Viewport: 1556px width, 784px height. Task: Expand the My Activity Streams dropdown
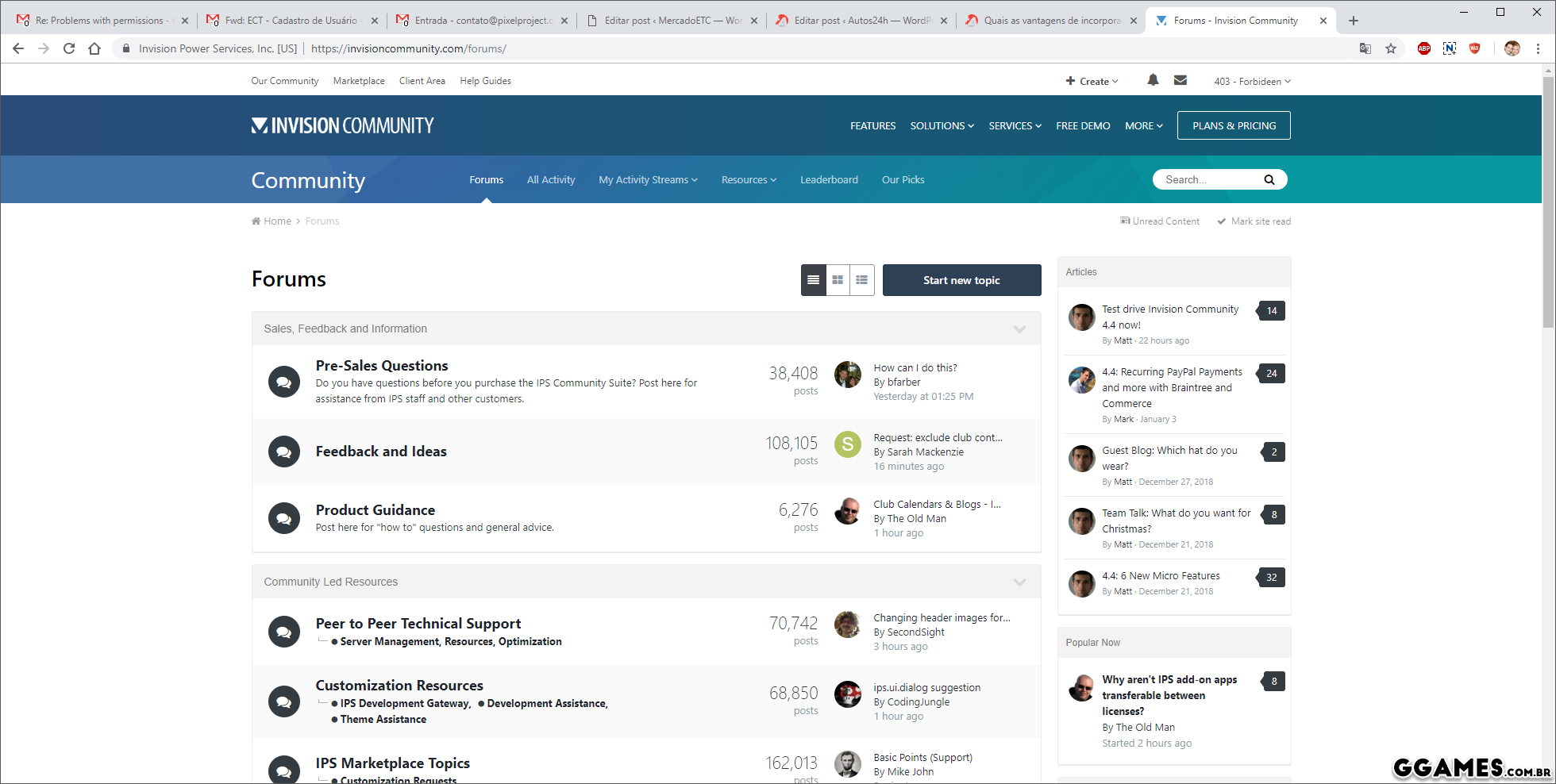pyautogui.click(x=648, y=180)
